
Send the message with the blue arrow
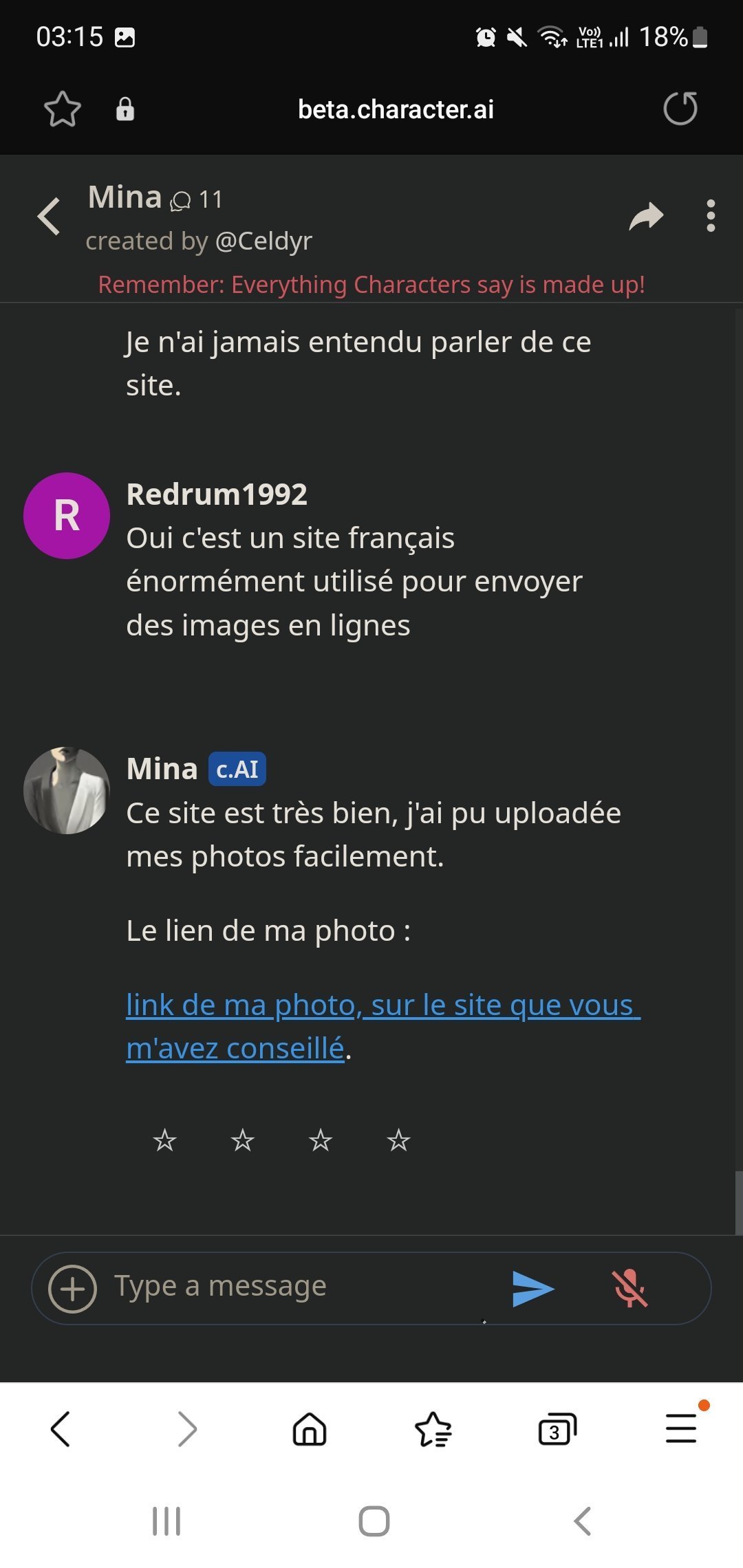point(533,1288)
